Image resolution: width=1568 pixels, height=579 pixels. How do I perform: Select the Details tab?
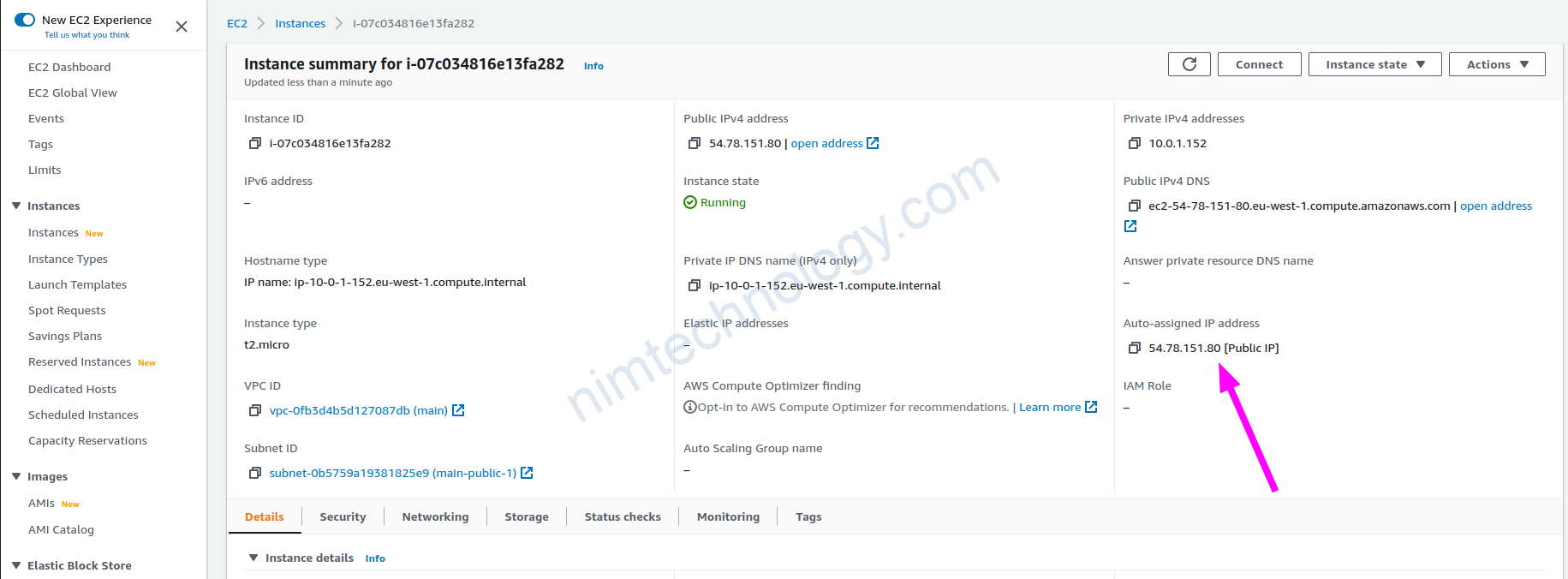click(x=265, y=516)
